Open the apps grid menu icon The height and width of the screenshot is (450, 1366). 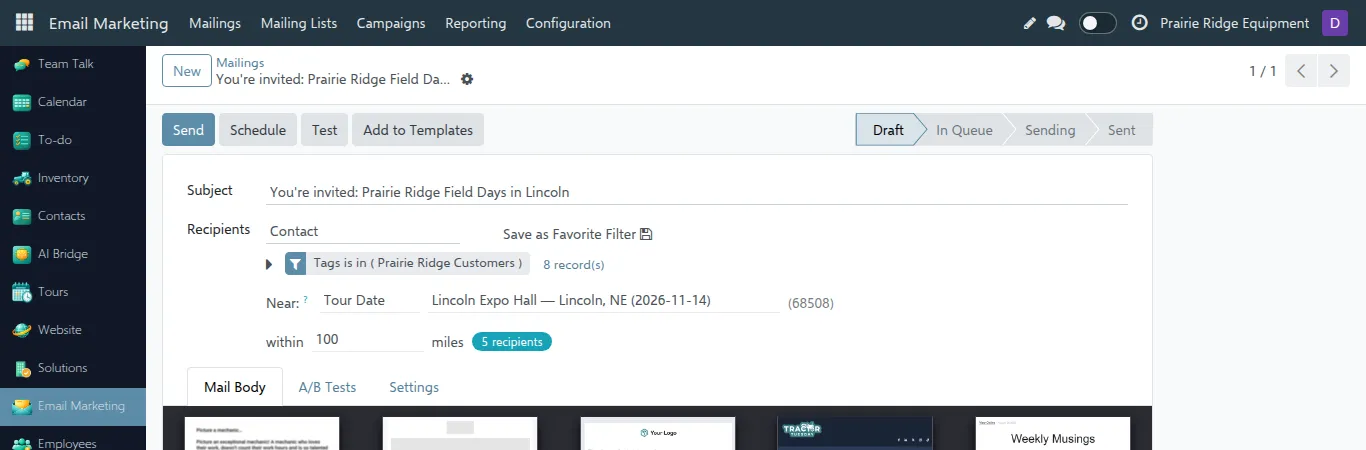point(24,22)
